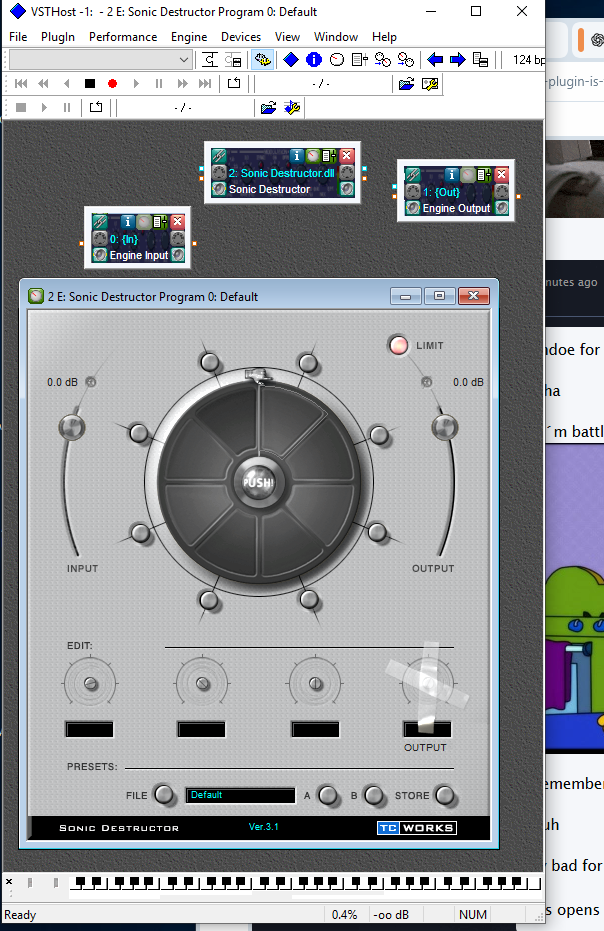Click upper-left side ring button of dial
This screenshot has height=931, width=604.
point(138,433)
